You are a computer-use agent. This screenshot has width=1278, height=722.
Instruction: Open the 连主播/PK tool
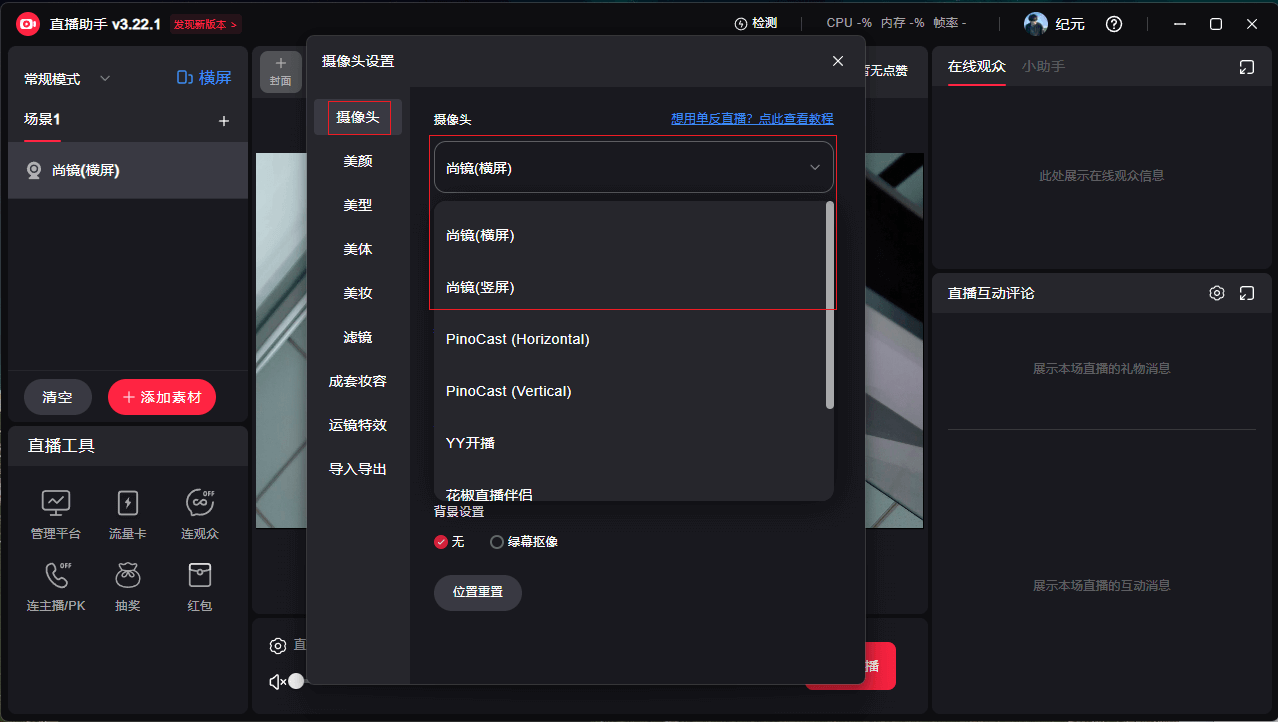coord(56,587)
